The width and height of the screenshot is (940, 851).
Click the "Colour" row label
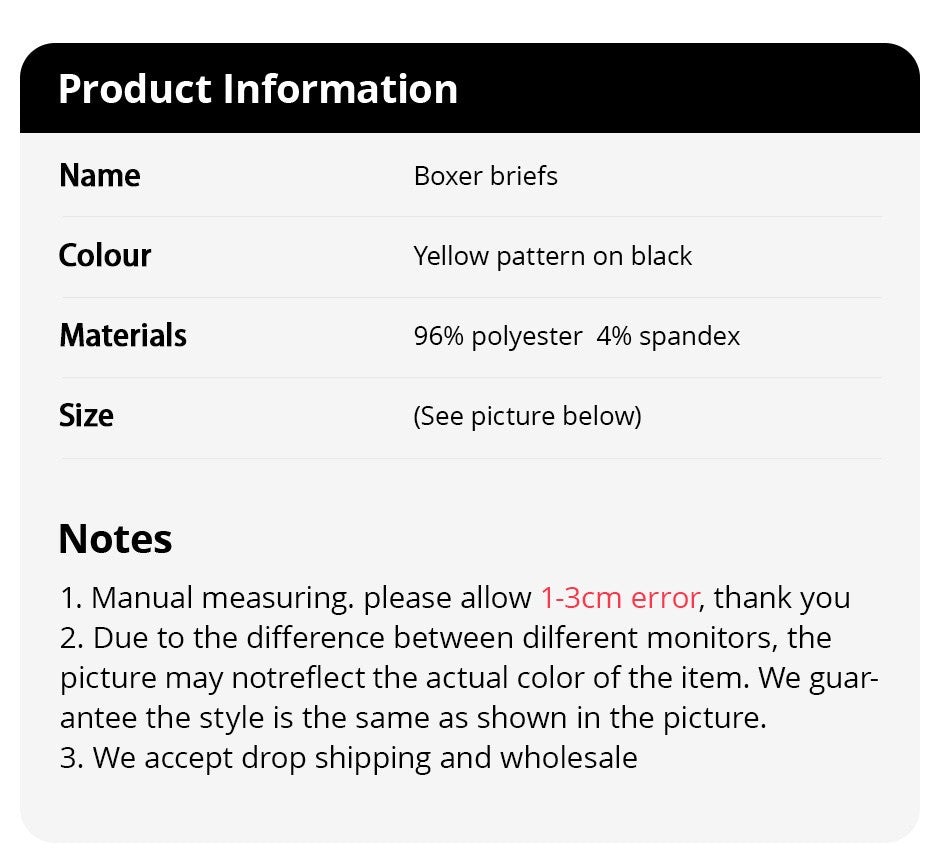pyautogui.click(x=105, y=256)
